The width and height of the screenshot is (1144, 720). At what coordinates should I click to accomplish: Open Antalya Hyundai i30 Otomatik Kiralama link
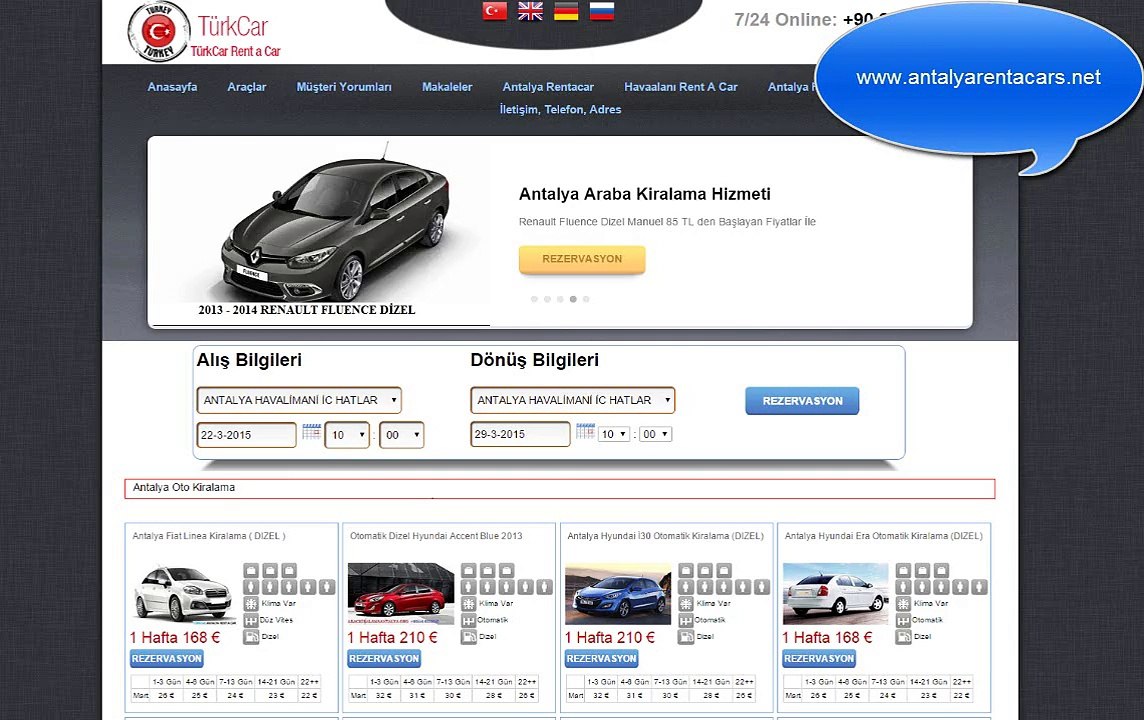click(x=665, y=536)
